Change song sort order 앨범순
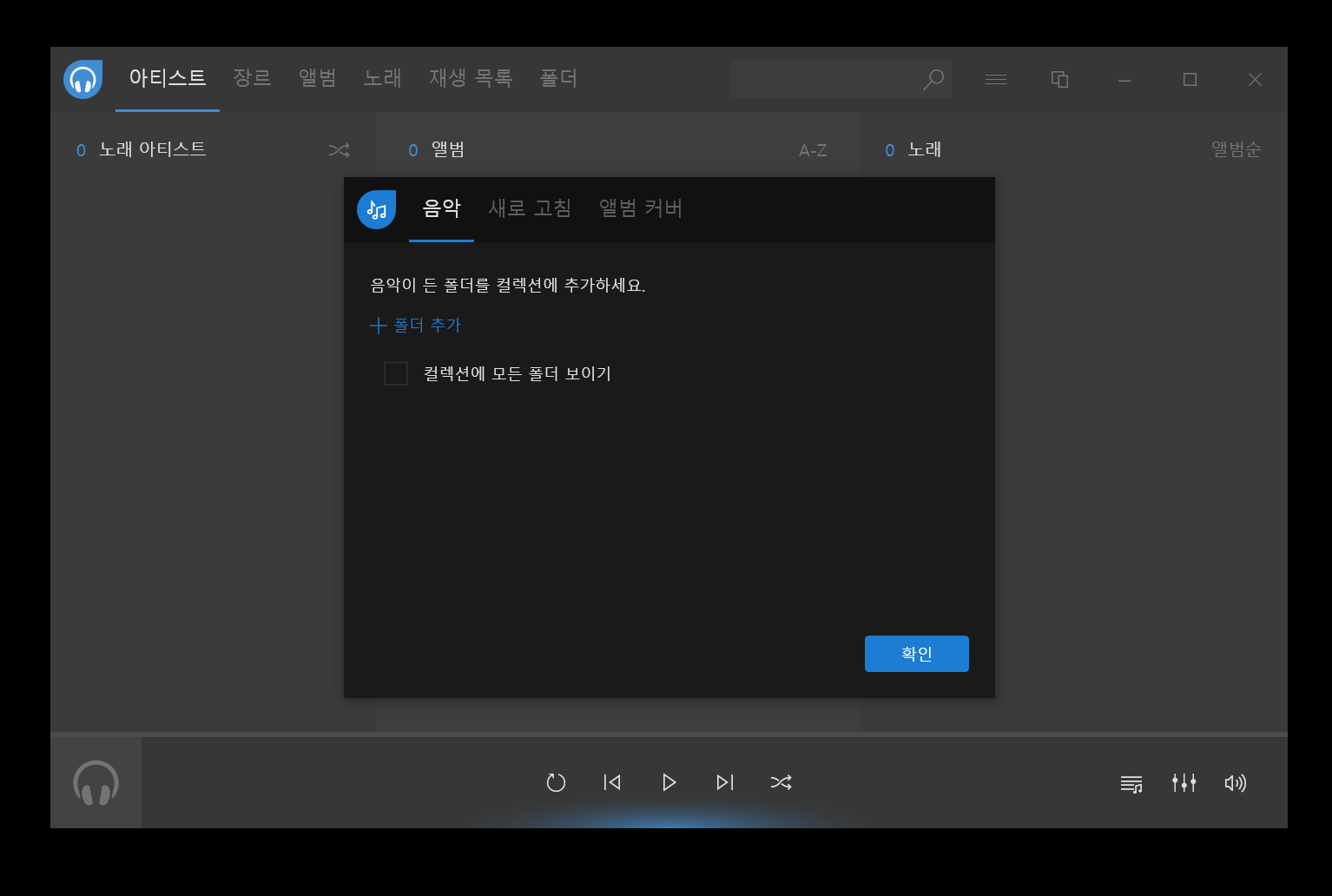 tap(1236, 149)
